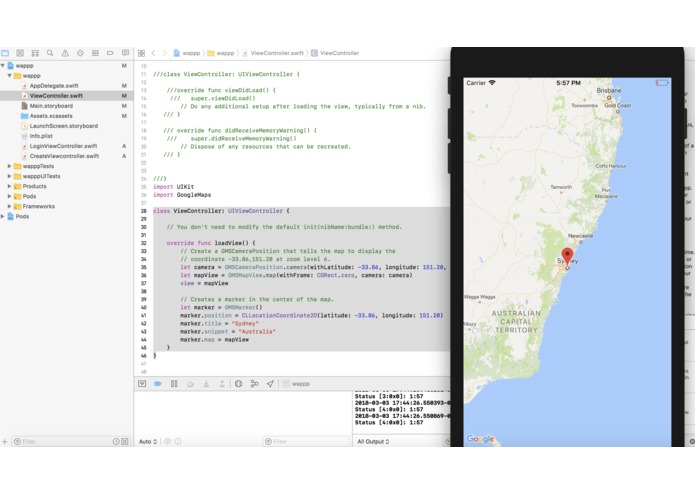695x494 pixels.
Task: Click Step into in debug bar
Action: tap(206, 384)
